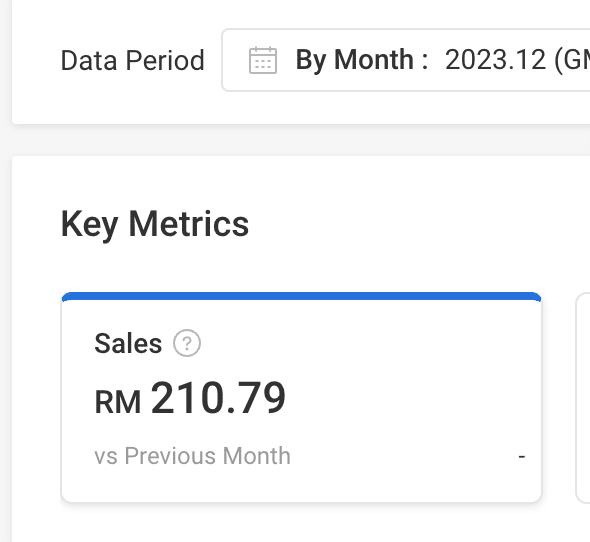Click the blue selected bar atop Sales card
Image resolution: width=590 pixels, height=542 pixels.
[x=301, y=296]
